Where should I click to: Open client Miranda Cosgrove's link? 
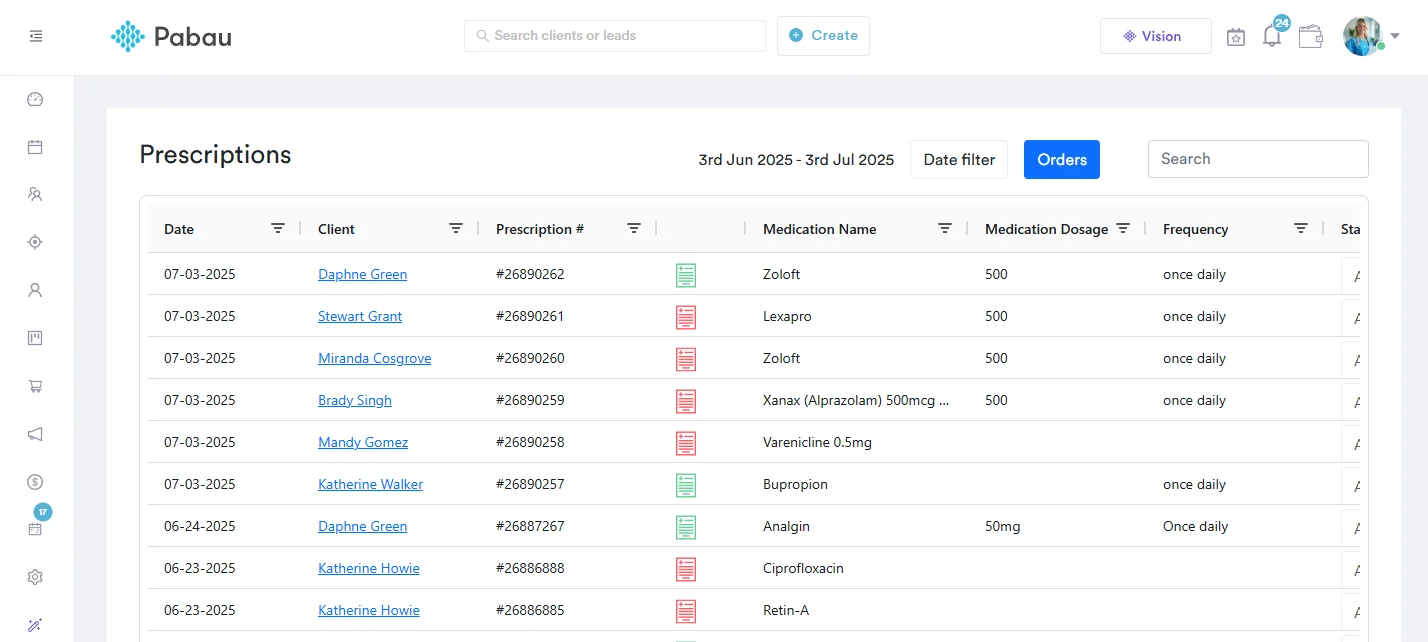(x=374, y=358)
